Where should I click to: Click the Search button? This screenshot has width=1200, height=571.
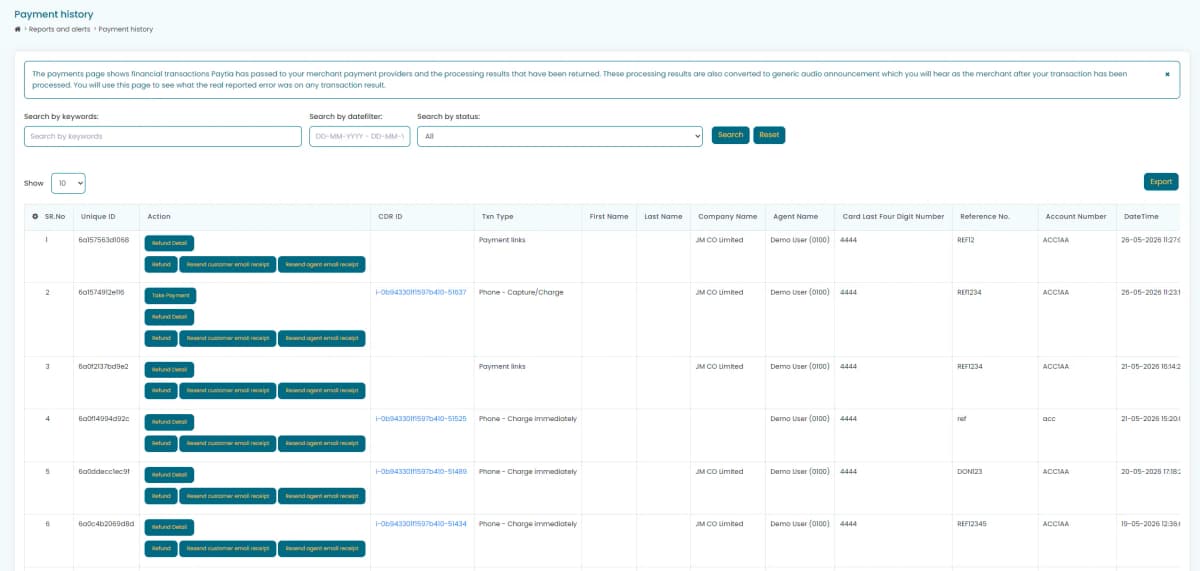click(730, 135)
